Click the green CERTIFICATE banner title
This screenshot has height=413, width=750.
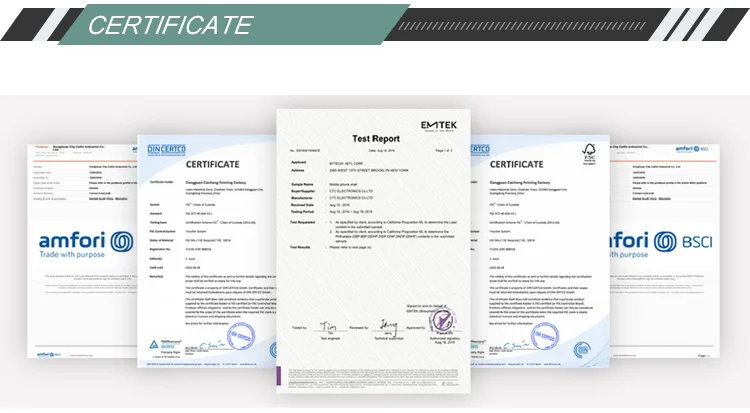[x=170, y=25]
